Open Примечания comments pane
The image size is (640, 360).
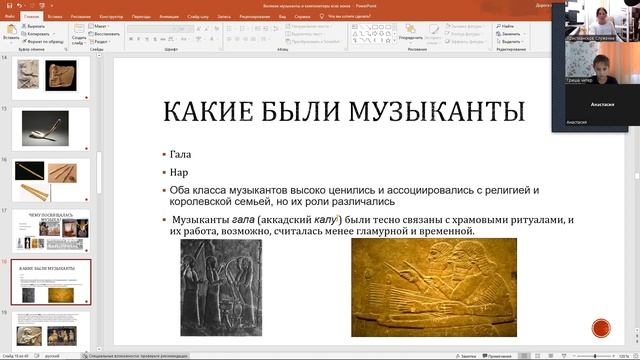497,356
